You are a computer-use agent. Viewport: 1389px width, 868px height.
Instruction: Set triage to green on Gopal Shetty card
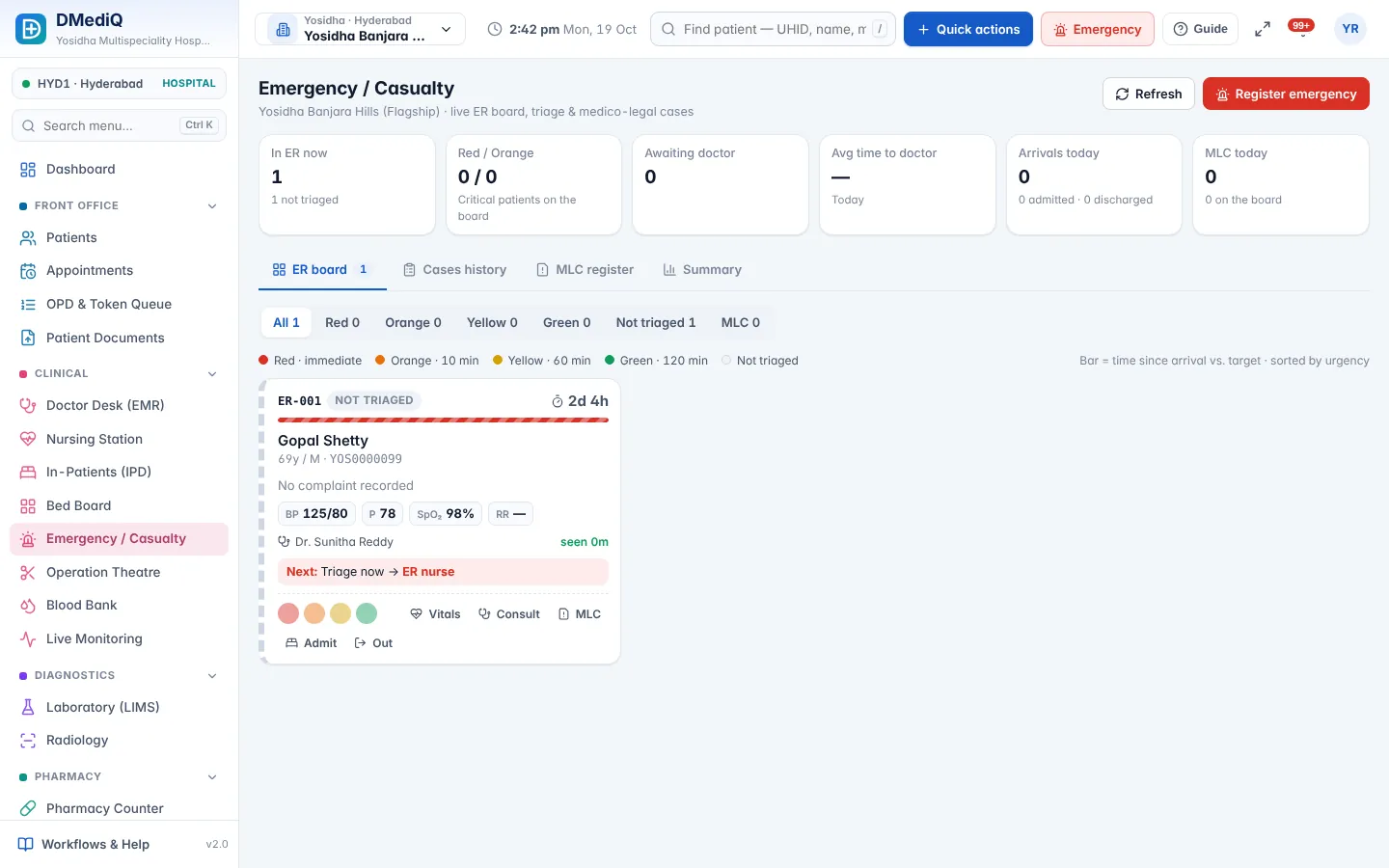click(x=367, y=613)
